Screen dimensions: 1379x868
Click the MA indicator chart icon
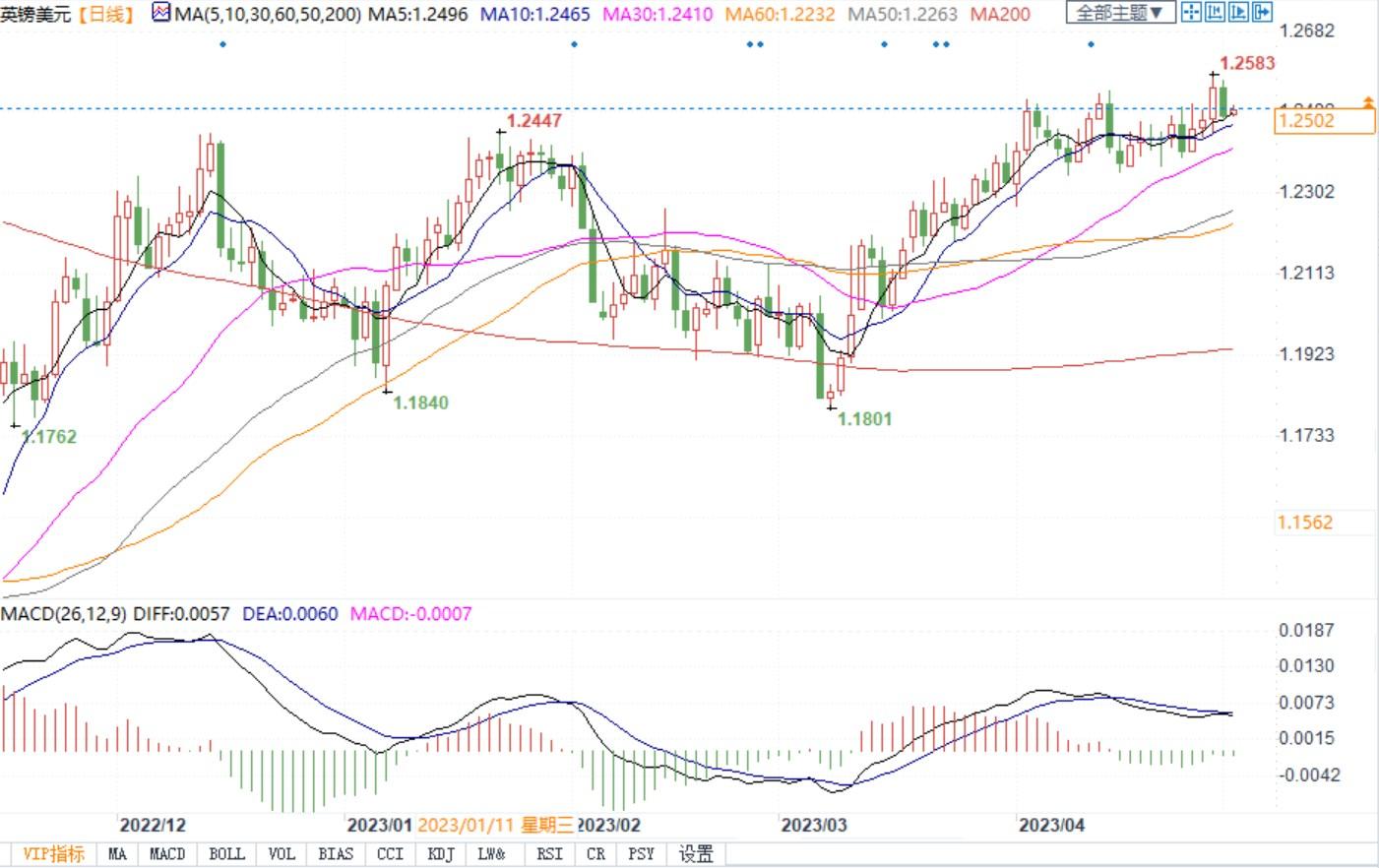pyautogui.click(x=161, y=14)
